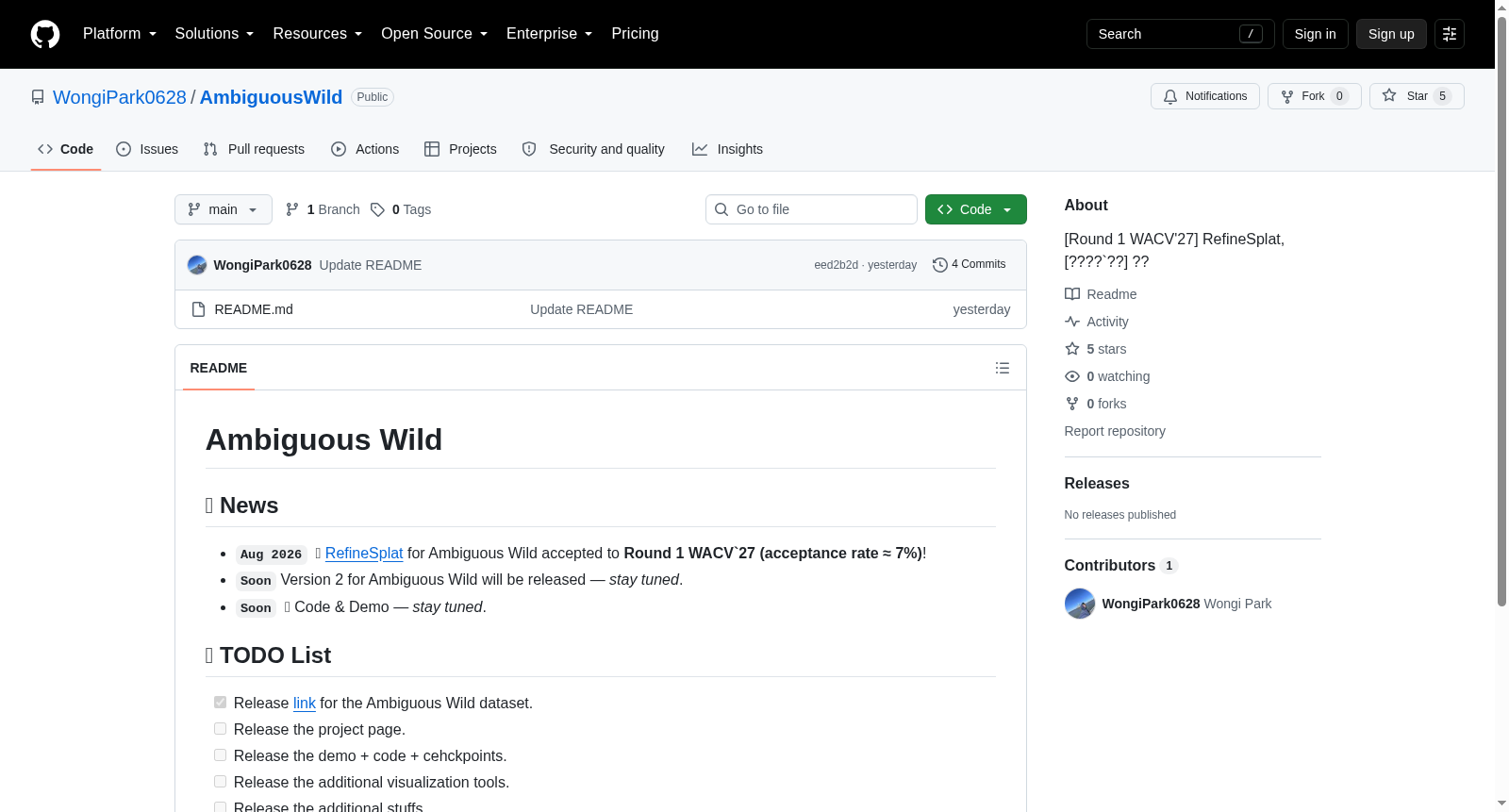Click the repository icon beside WongiPark0628
Image resolution: width=1509 pixels, height=812 pixels.
(38, 97)
